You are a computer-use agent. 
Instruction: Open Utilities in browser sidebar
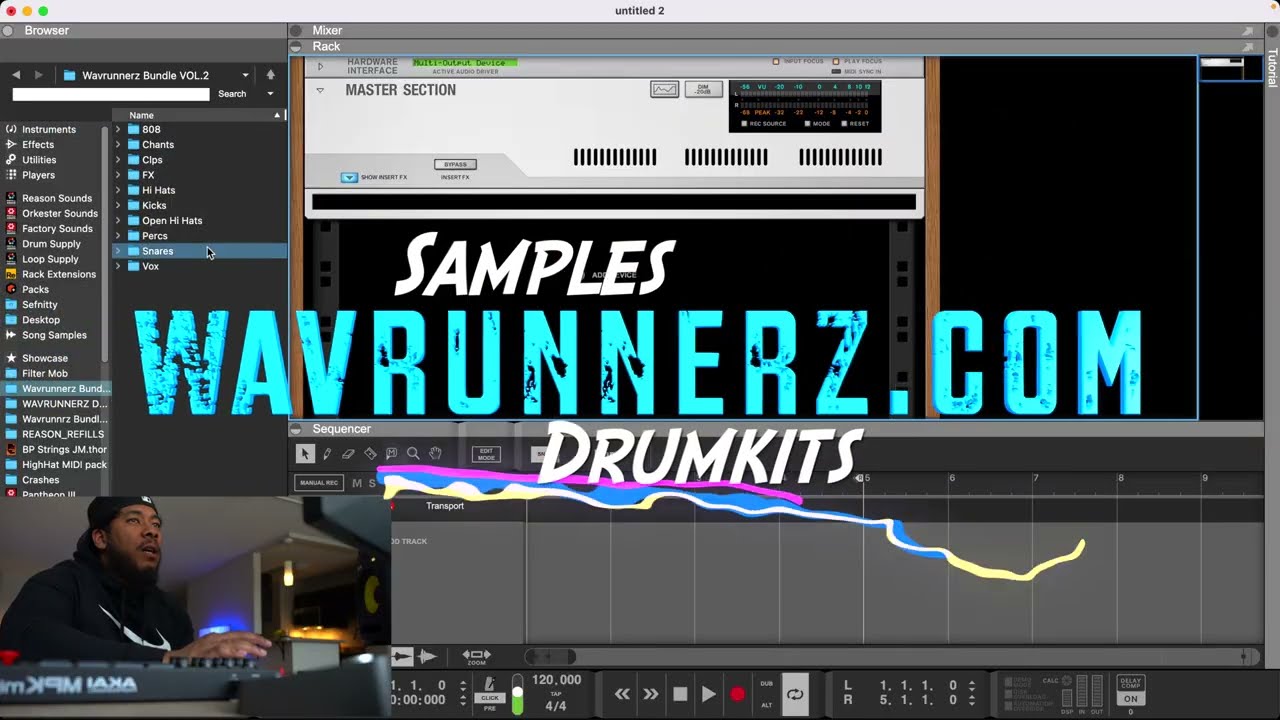(40, 160)
